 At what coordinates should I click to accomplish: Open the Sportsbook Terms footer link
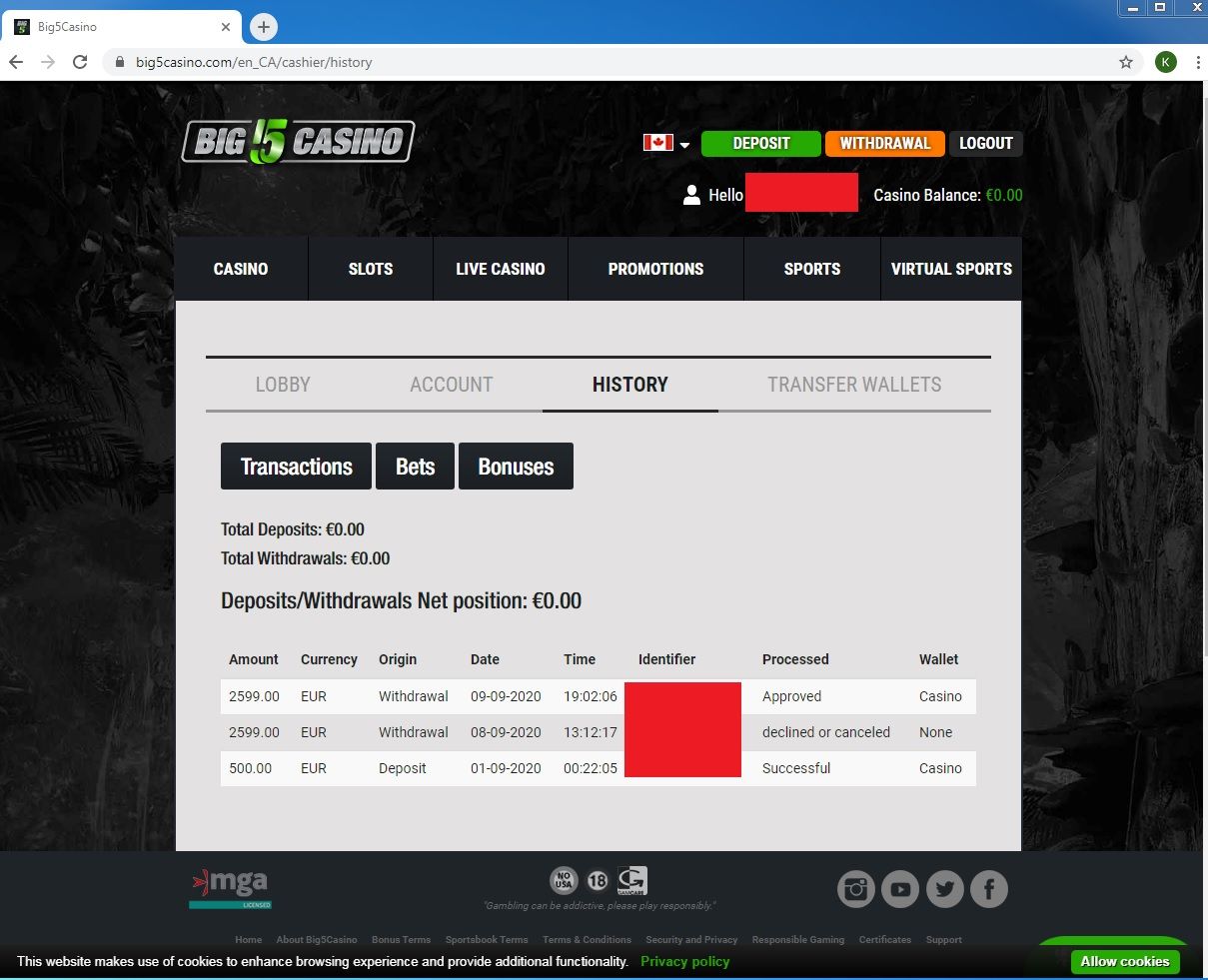[487, 940]
